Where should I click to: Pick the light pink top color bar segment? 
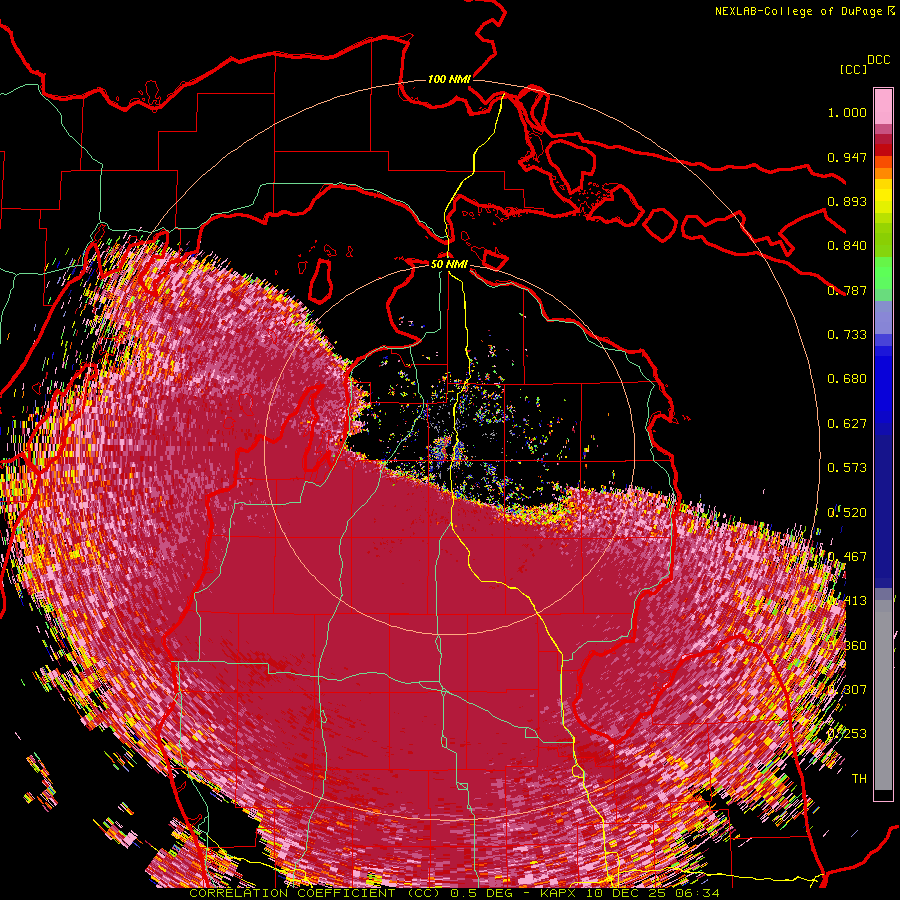(x=883, y=106)
